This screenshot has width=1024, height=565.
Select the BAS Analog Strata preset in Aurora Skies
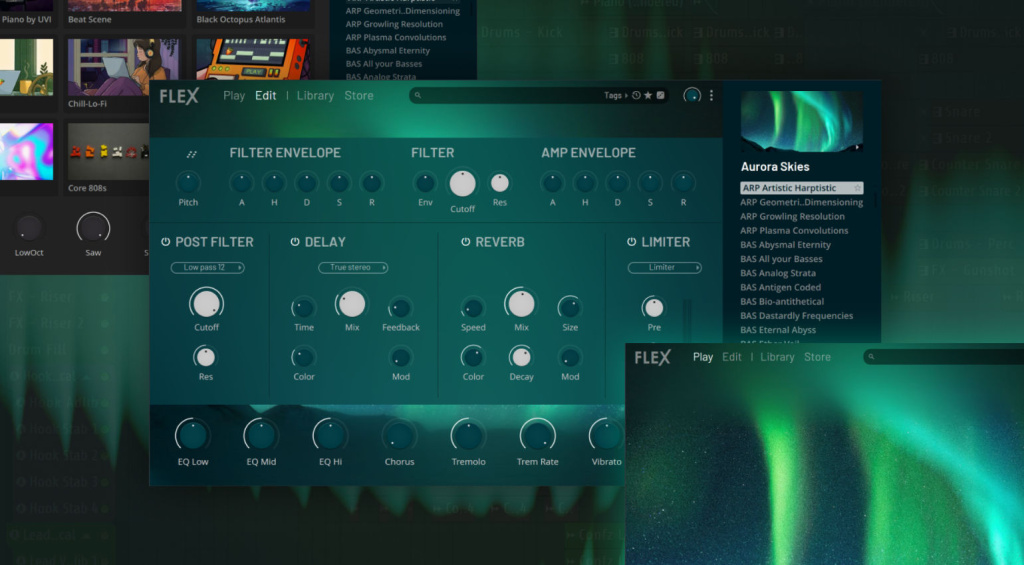[x=778, y=273]
